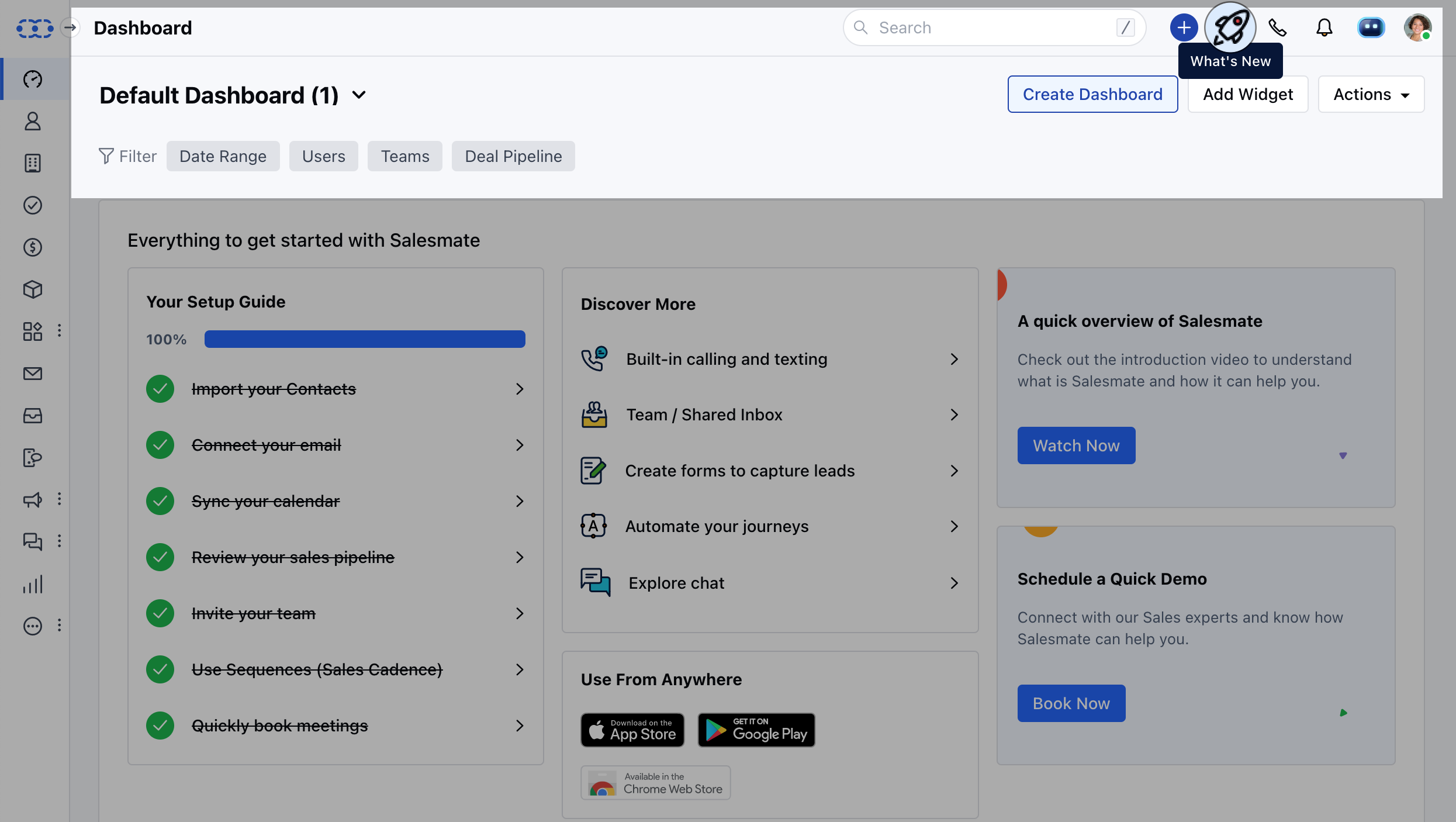Image resolution: width=1456 pixels, height=822 pixels.
Task: Open Activities checkmark icon in sidebar
Action: (x=33, y=205)
